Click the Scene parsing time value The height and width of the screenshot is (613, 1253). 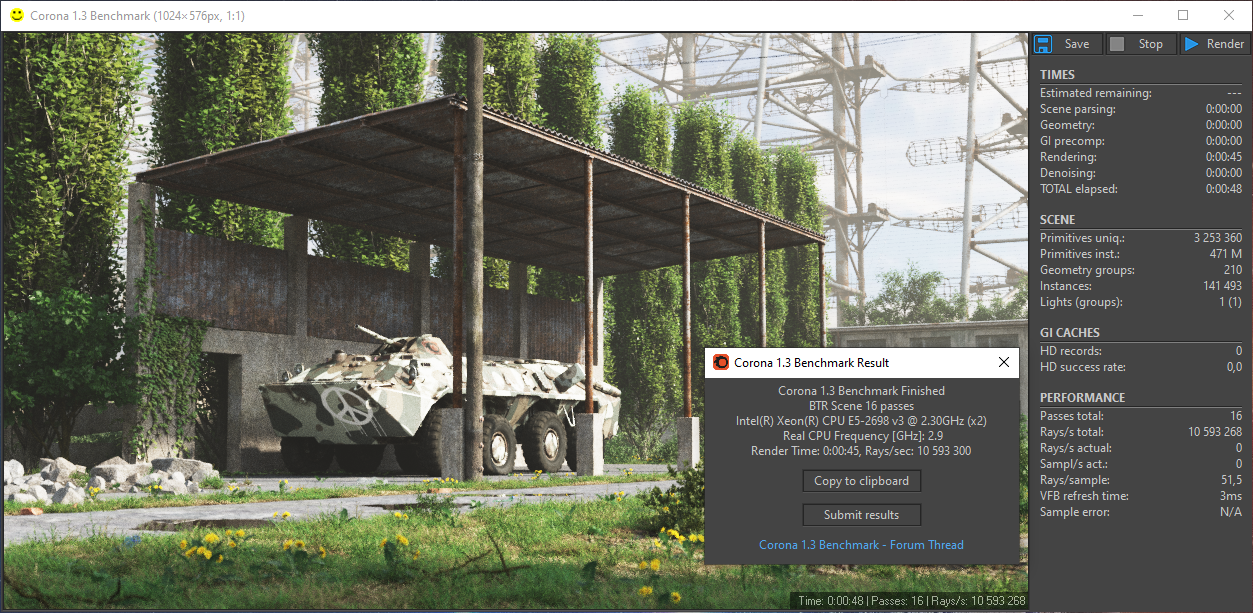[1223, 109]
